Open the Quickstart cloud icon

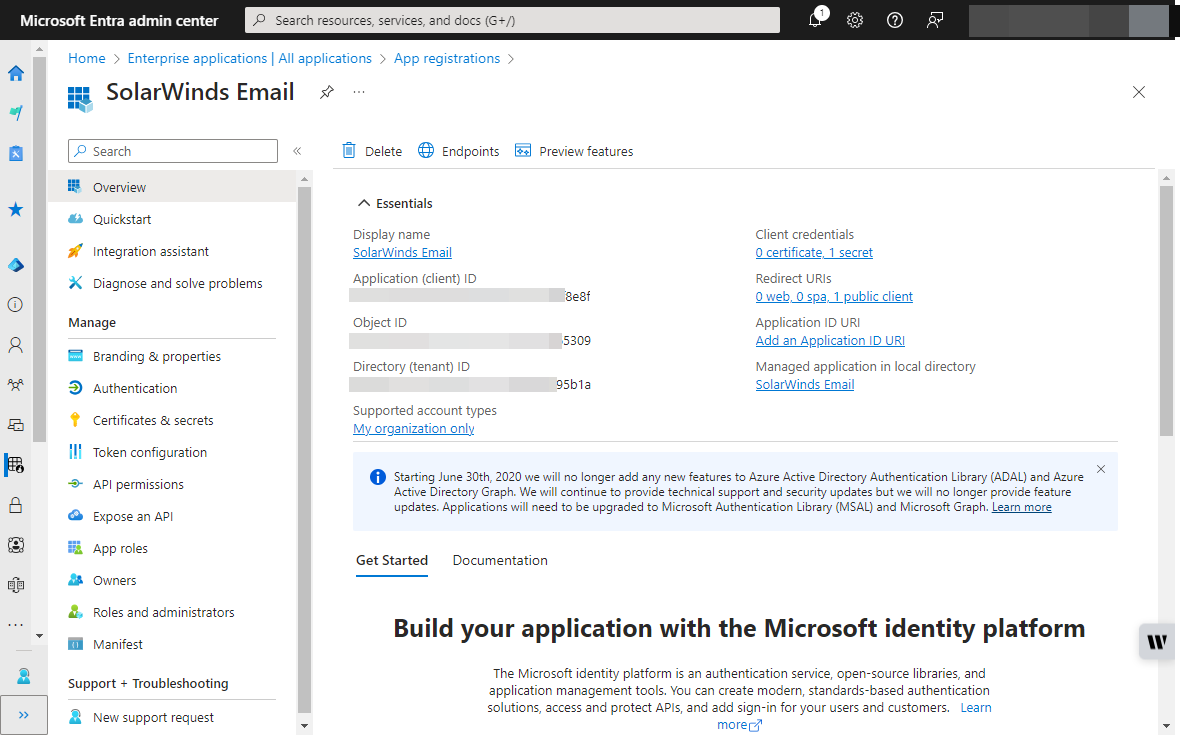coord(75,219)
